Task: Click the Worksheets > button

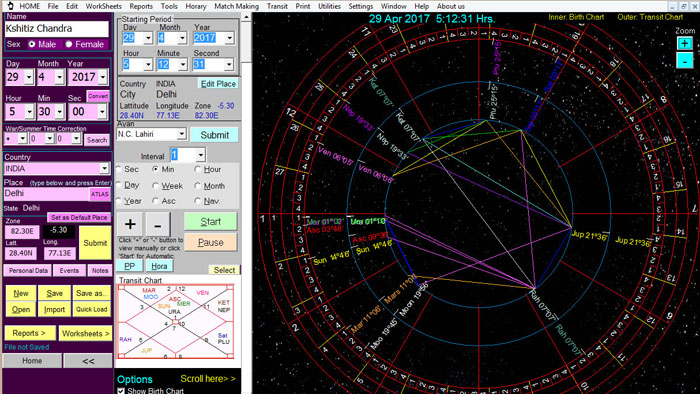Action: (85, 333)
